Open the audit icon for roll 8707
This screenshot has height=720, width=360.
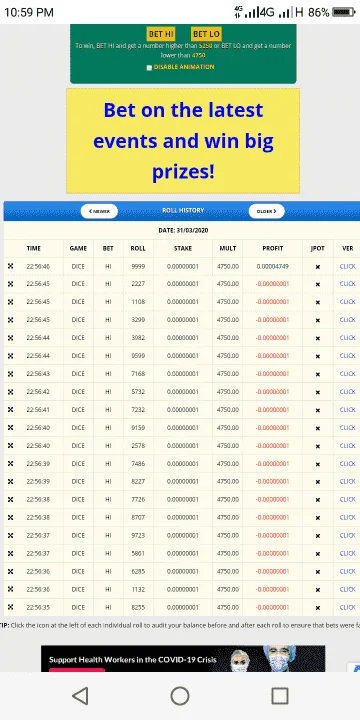[x=10, y=517]
